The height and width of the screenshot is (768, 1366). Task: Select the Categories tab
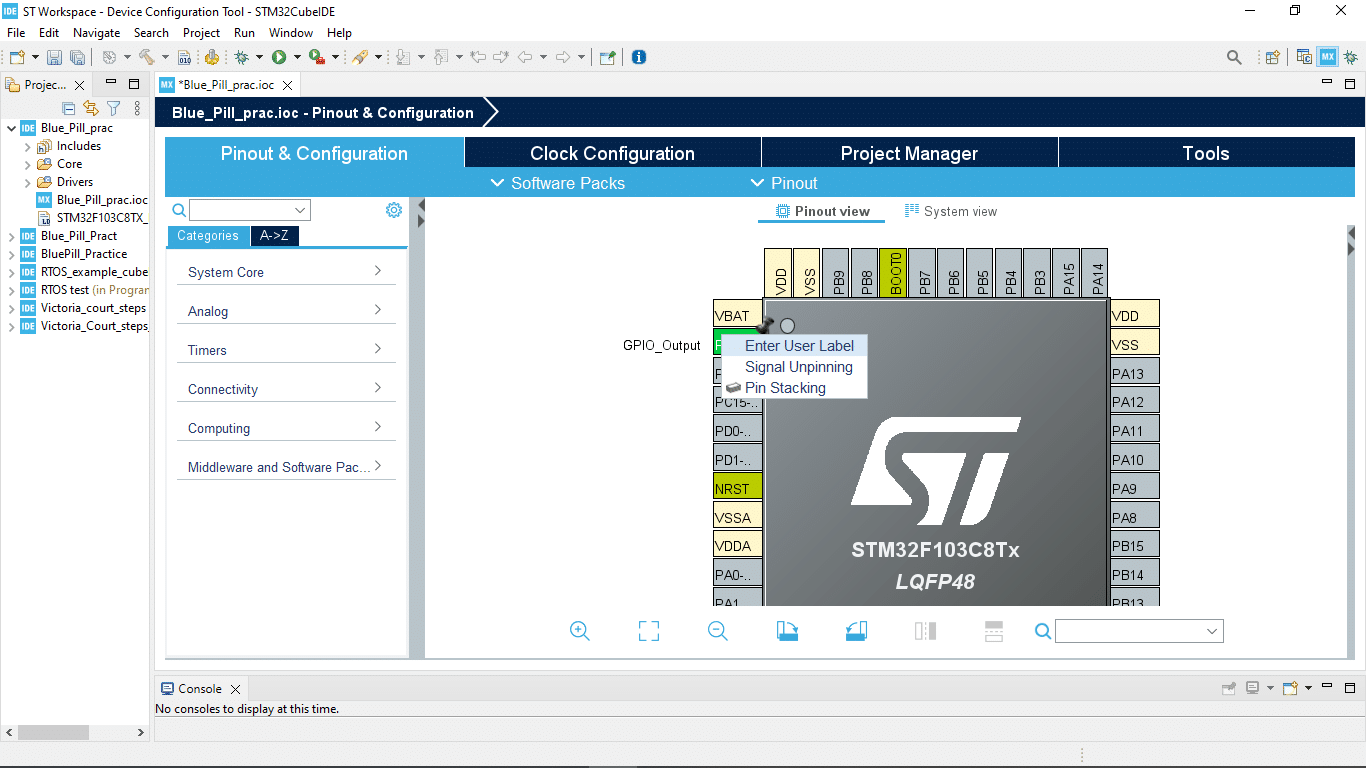pos(207,236)
